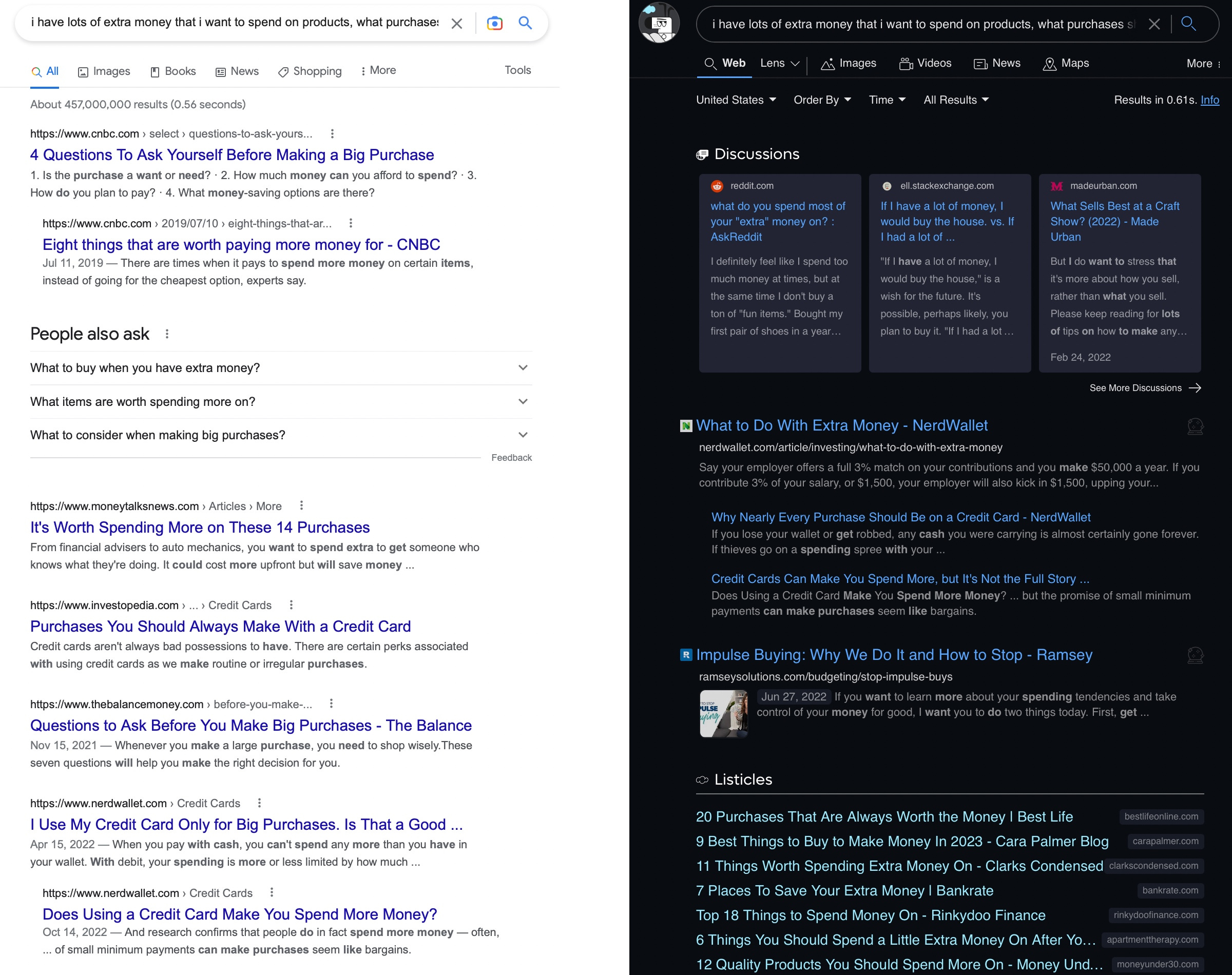Click shield icon next to Ramsey result
This screenshot has height=975, width=1232.
click(1195, 655)
